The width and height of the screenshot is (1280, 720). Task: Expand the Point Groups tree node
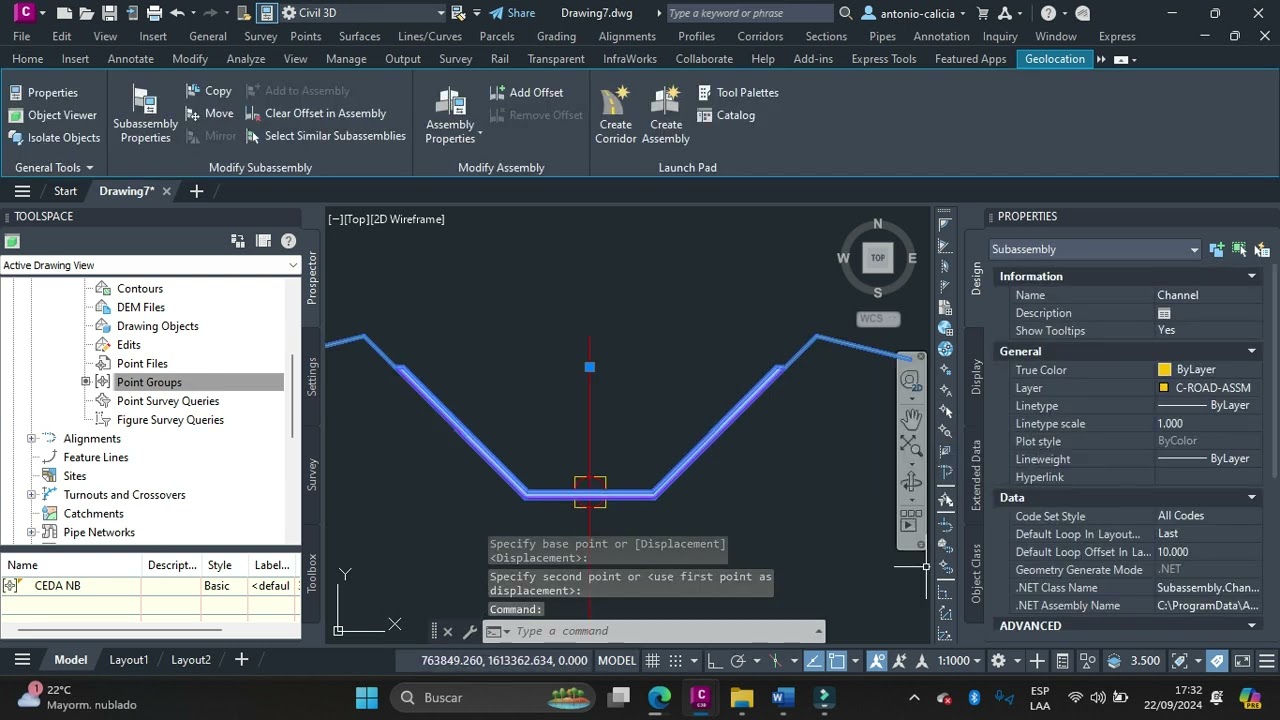tap(86, 382)
